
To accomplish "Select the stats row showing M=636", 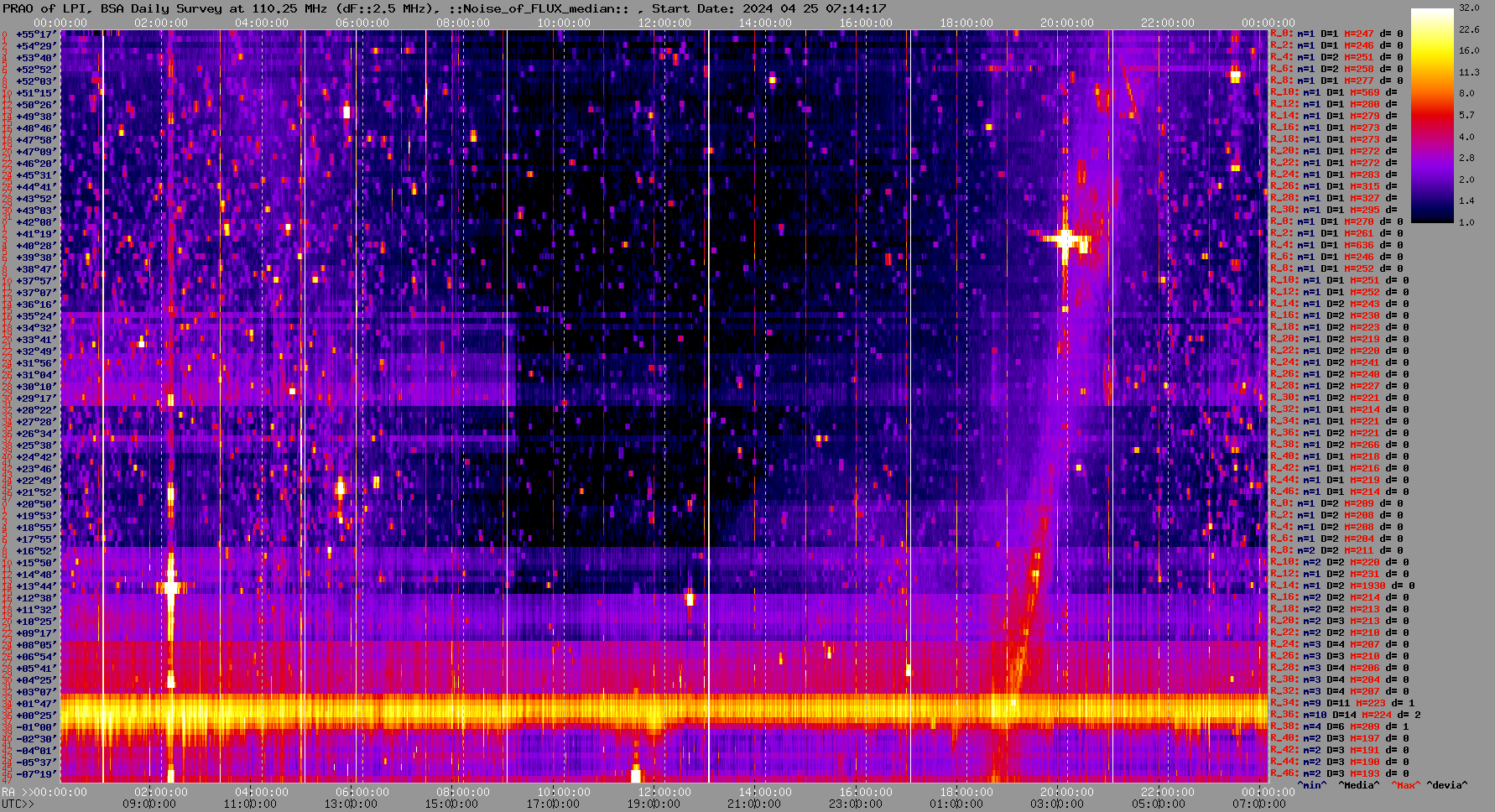I will [1337, 245].
